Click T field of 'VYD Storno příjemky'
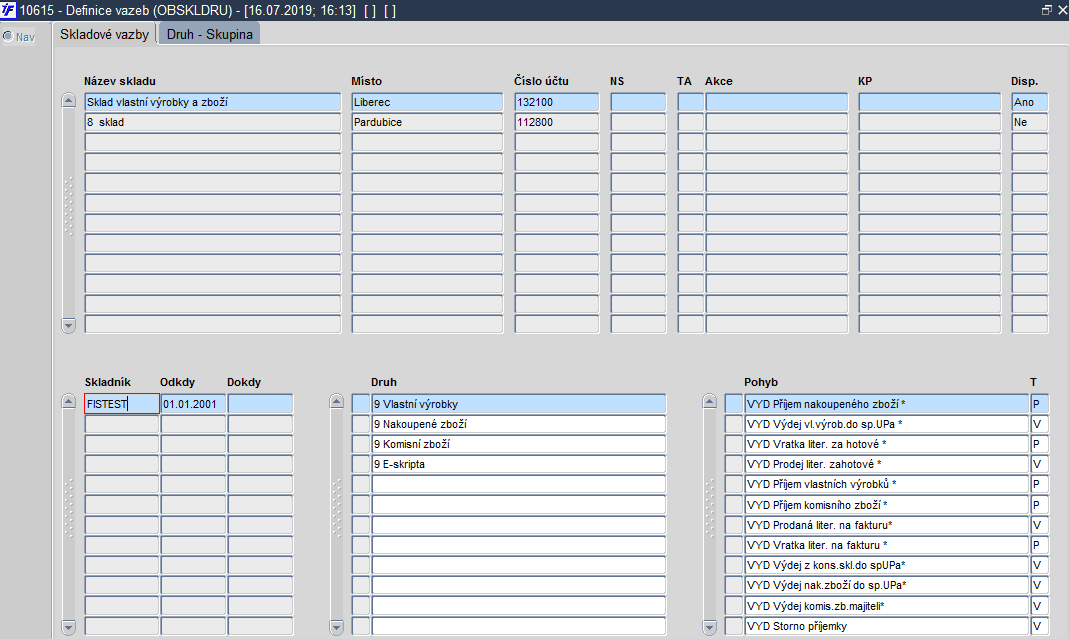This screenshot has width=1069, height=639. [x=1039, y=626]
